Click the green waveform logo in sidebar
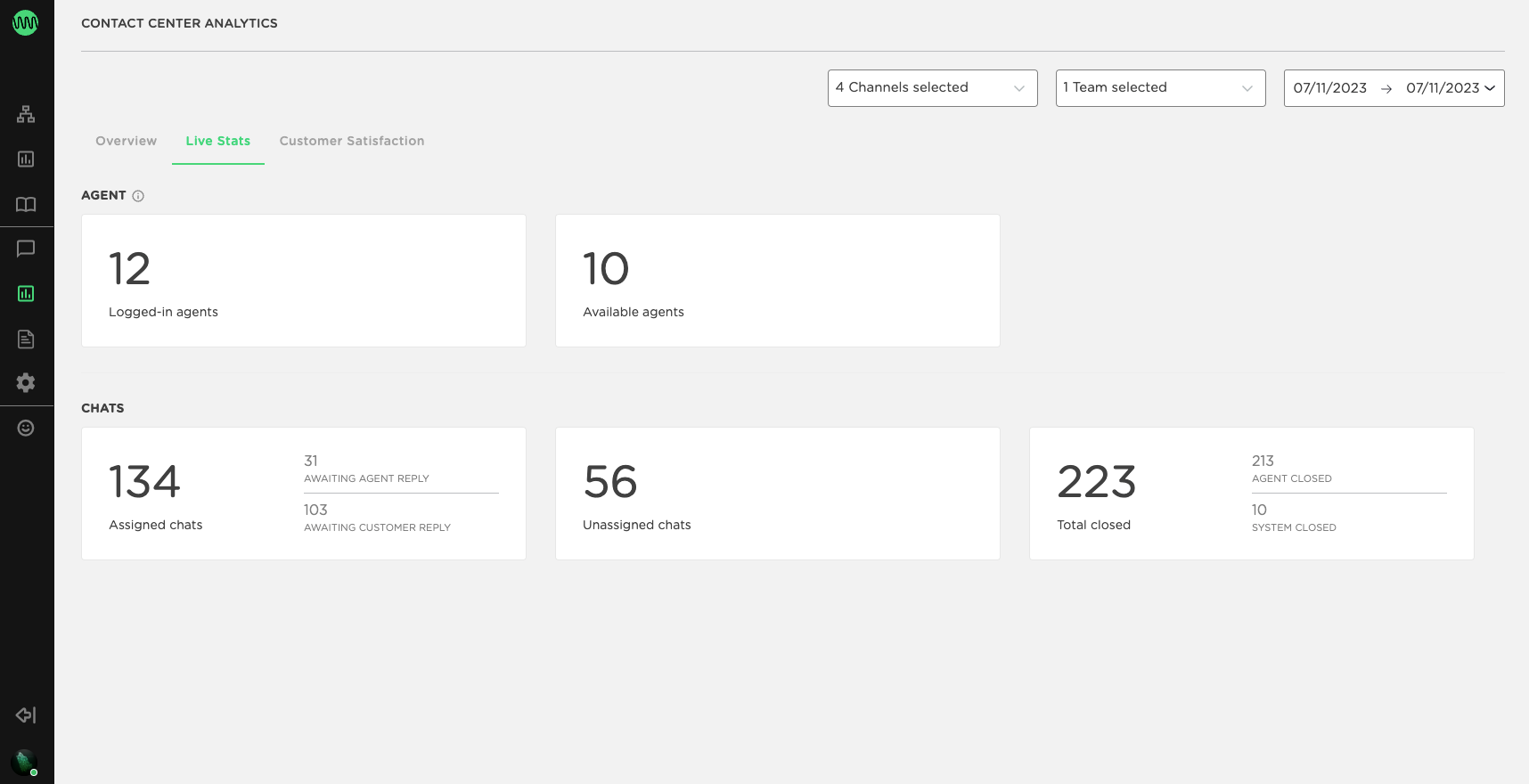The width and height of the screenshot is (1529, 784). tap(25, 23)
